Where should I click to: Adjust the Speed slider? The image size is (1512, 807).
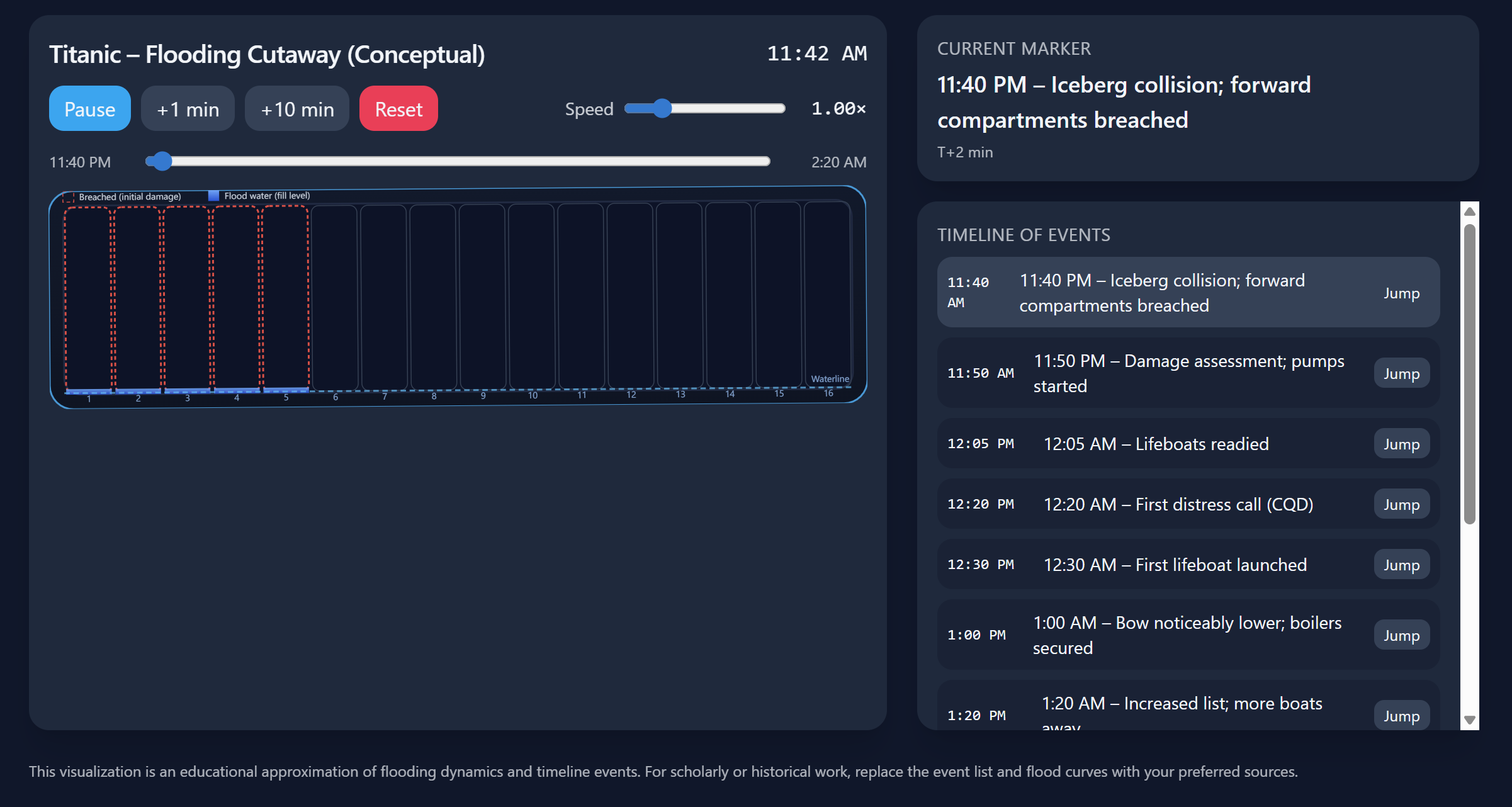(705, 108)
